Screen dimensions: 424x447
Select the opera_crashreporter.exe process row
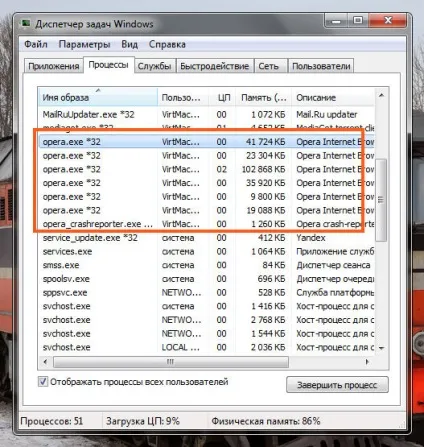206,224
